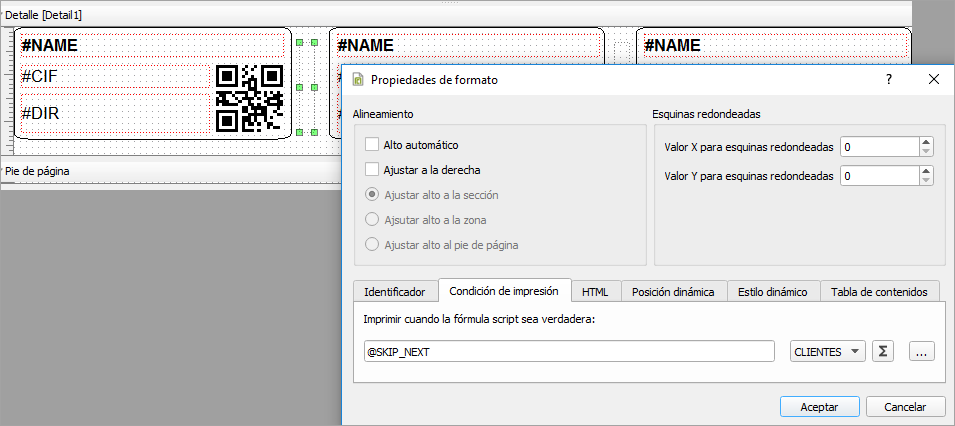Screen dimensions: 955x426
Task: Click the Propiedades de formato title icon
Action: pos(358,79)
